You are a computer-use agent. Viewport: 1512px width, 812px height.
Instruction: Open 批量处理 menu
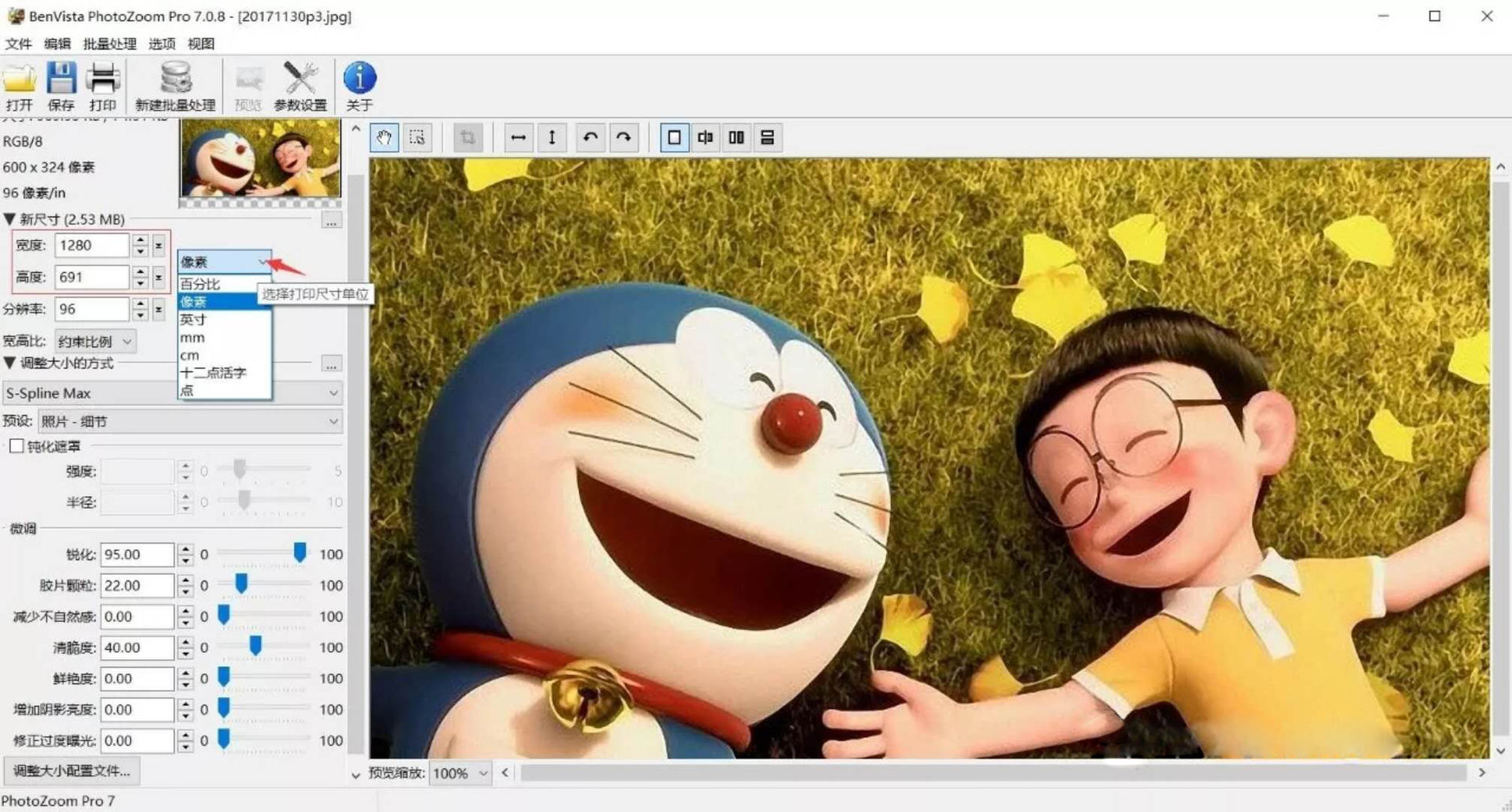click(110, 43)
